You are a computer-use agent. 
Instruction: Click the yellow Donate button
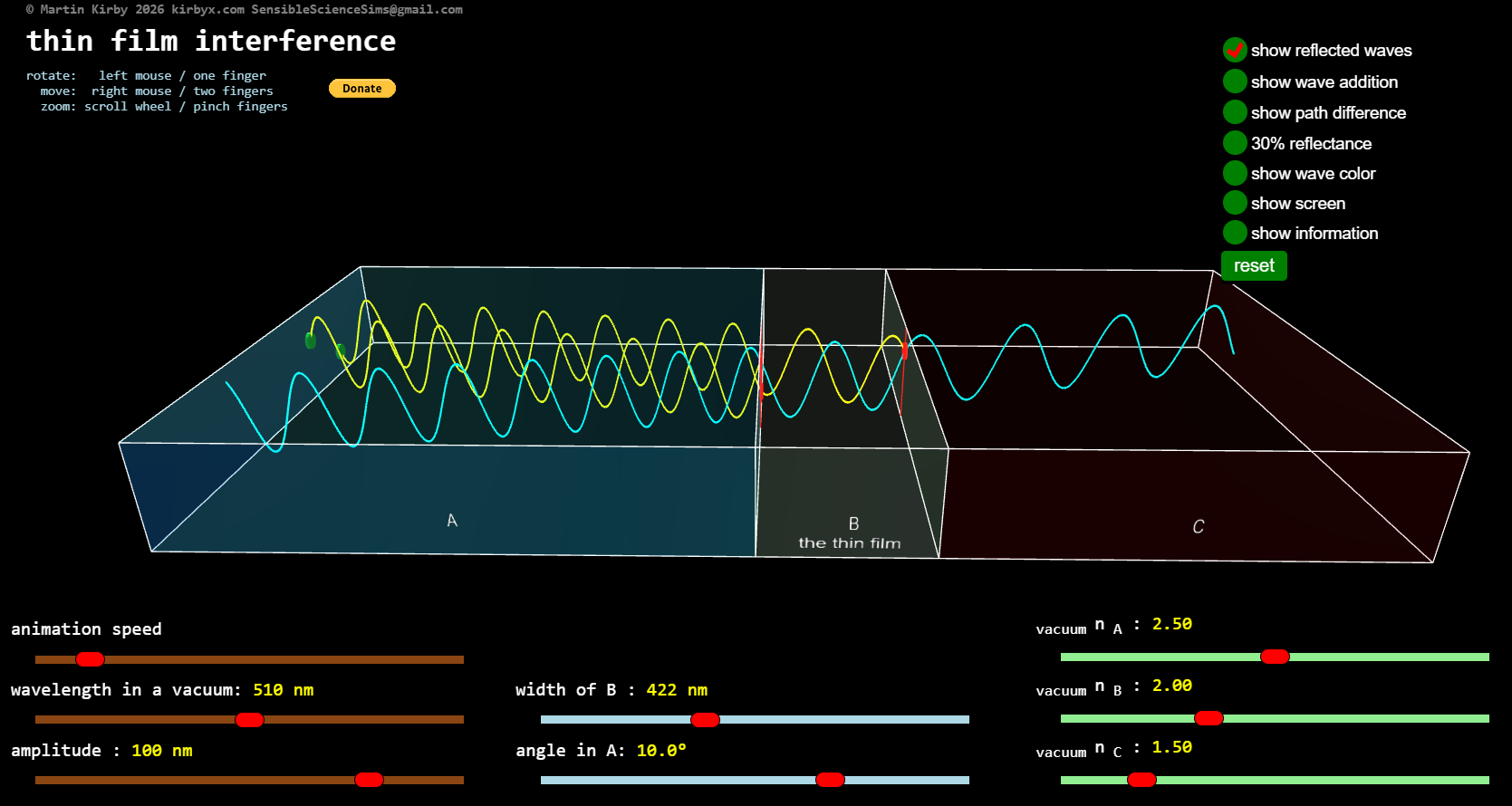point(361,89)
